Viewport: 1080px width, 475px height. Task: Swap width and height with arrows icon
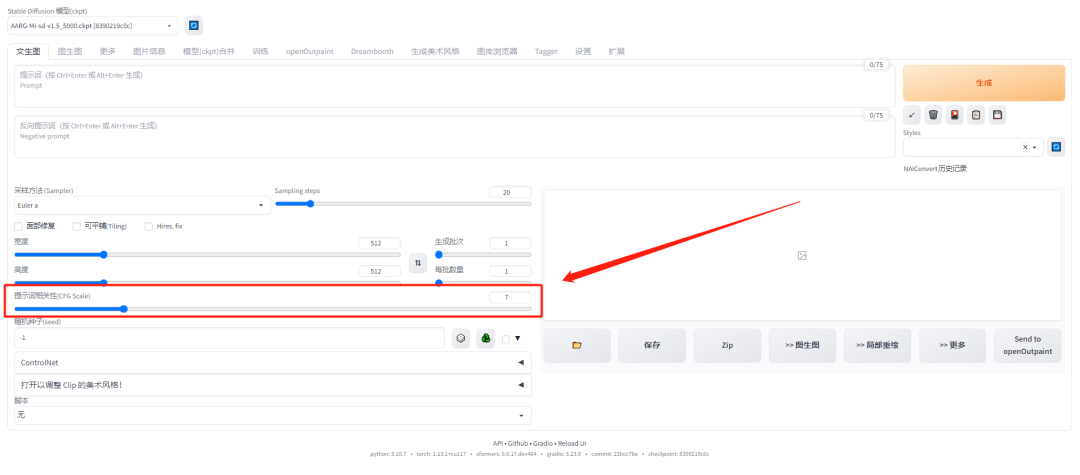[x=417, y=261]
